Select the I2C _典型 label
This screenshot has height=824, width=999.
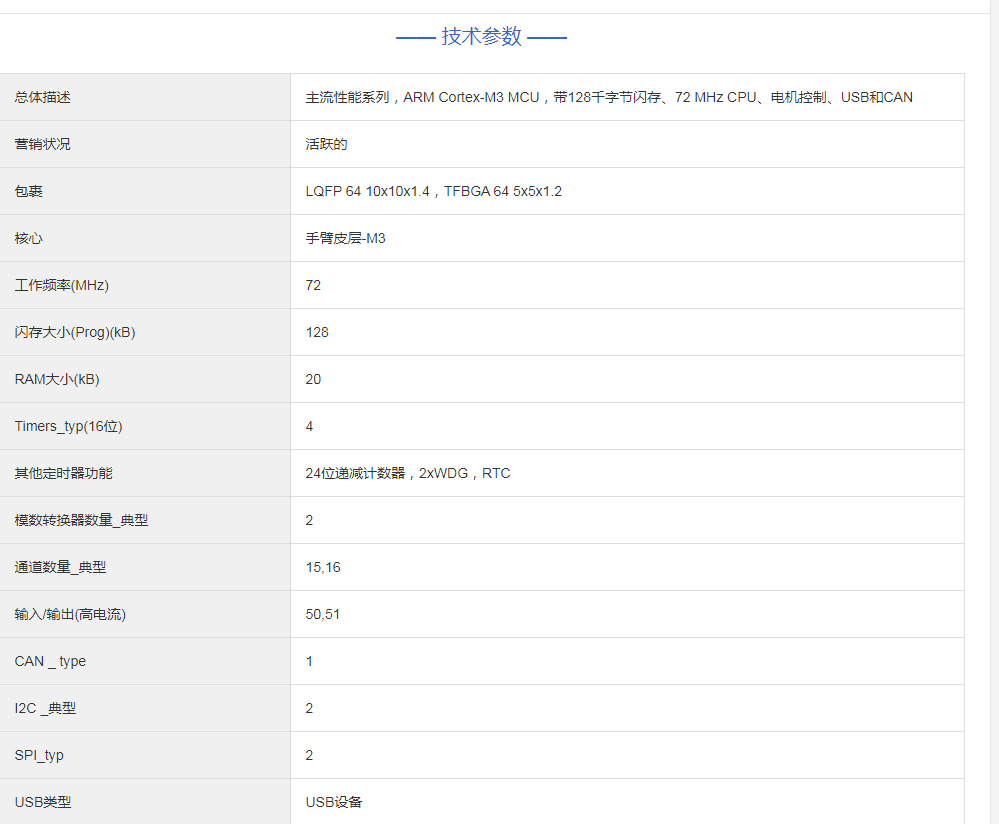(45, 709)
